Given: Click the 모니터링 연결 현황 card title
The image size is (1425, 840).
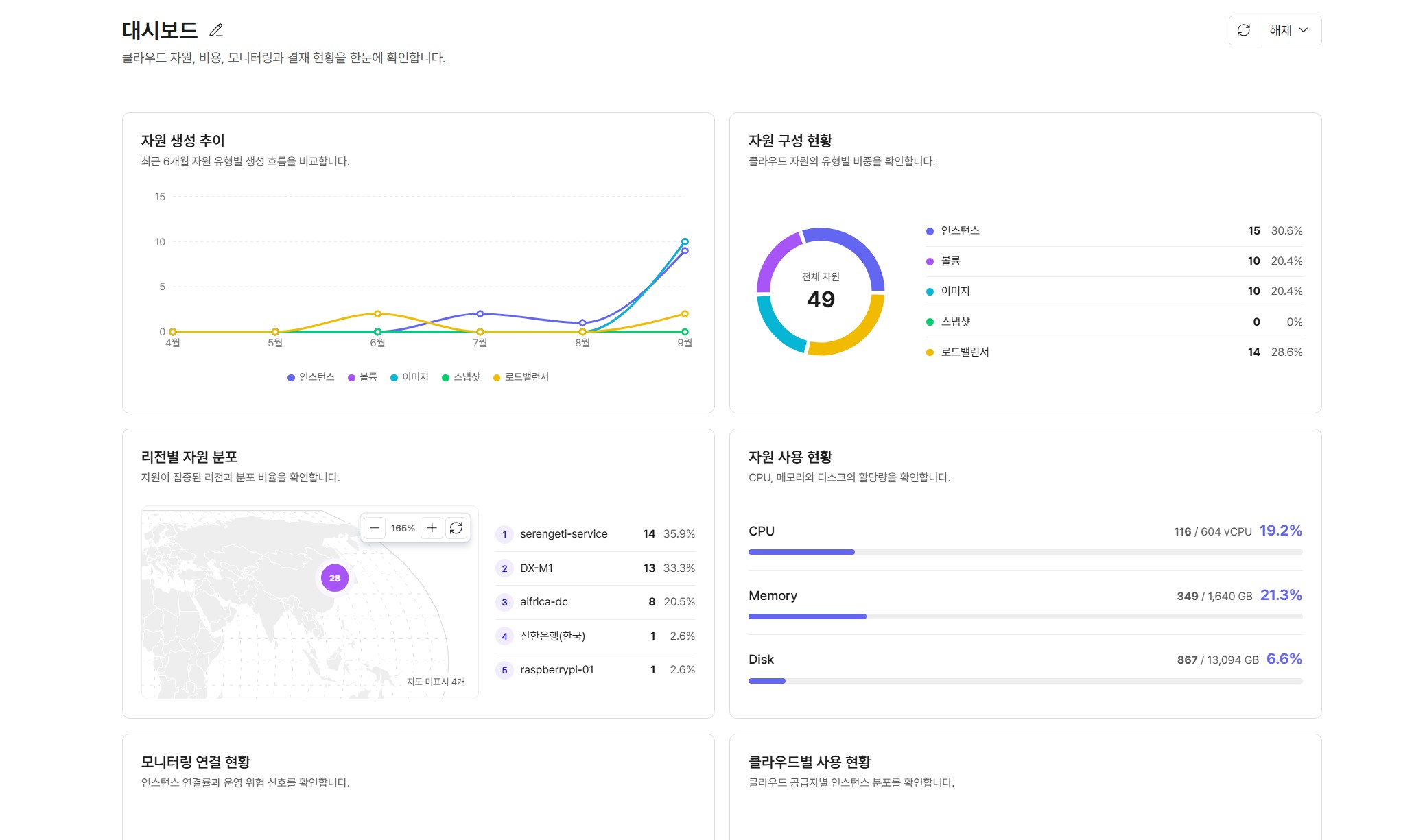Looking at the screenshot, I should 196,762.
